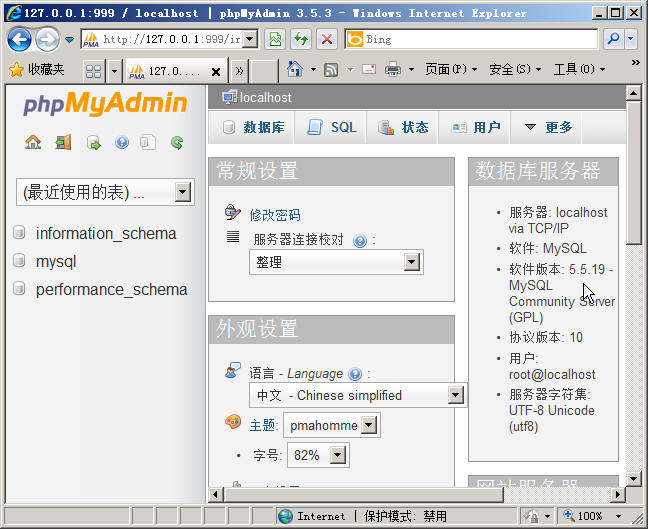Image resolution: width=648 pixels, height=529 pixels.
Task: Expand the address bar history dropdown
Action: pyautogui.click(x=249, y=39)
